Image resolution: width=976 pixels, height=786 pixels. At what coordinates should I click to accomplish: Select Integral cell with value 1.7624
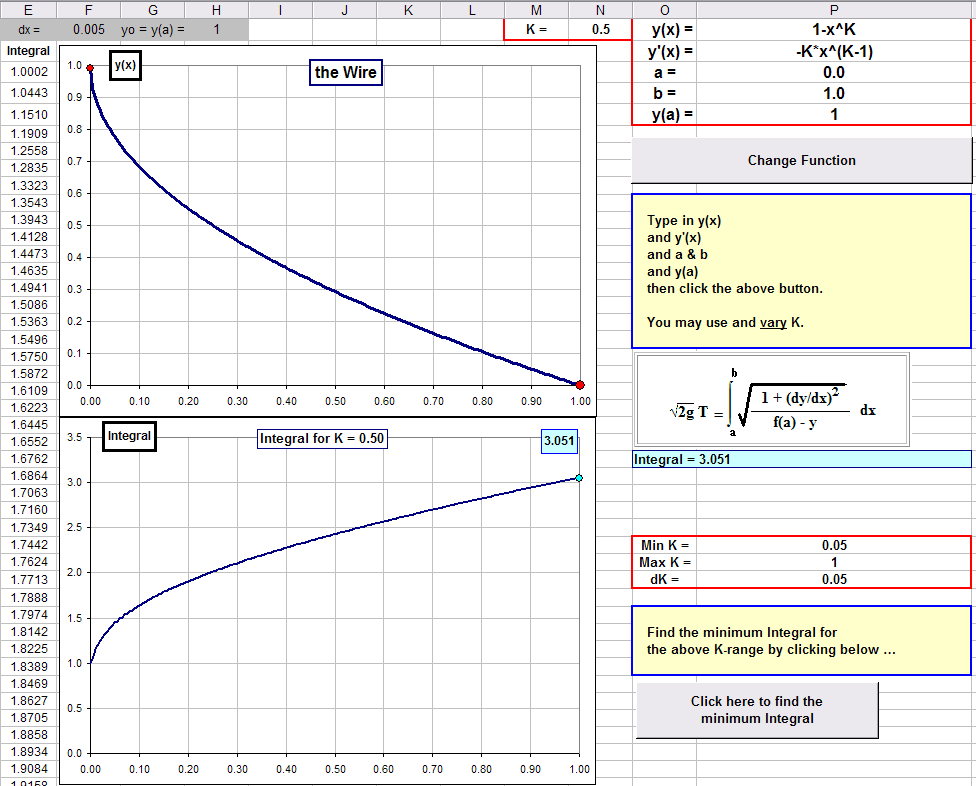click(29, 562)
